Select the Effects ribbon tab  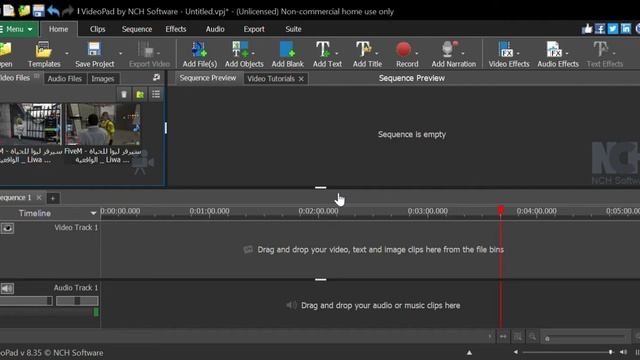[x=176, y=29]
